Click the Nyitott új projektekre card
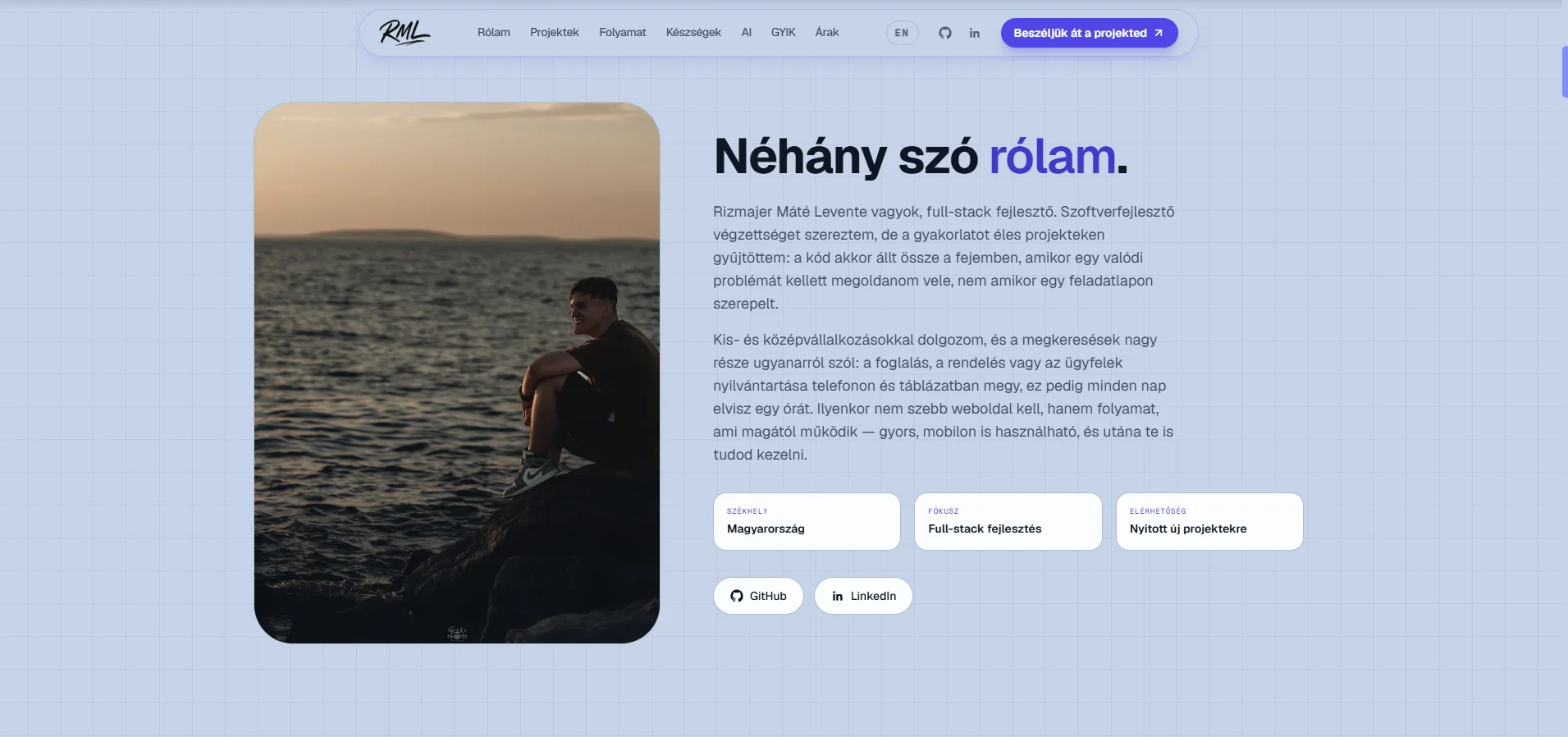 click(x=1209, y=521)
